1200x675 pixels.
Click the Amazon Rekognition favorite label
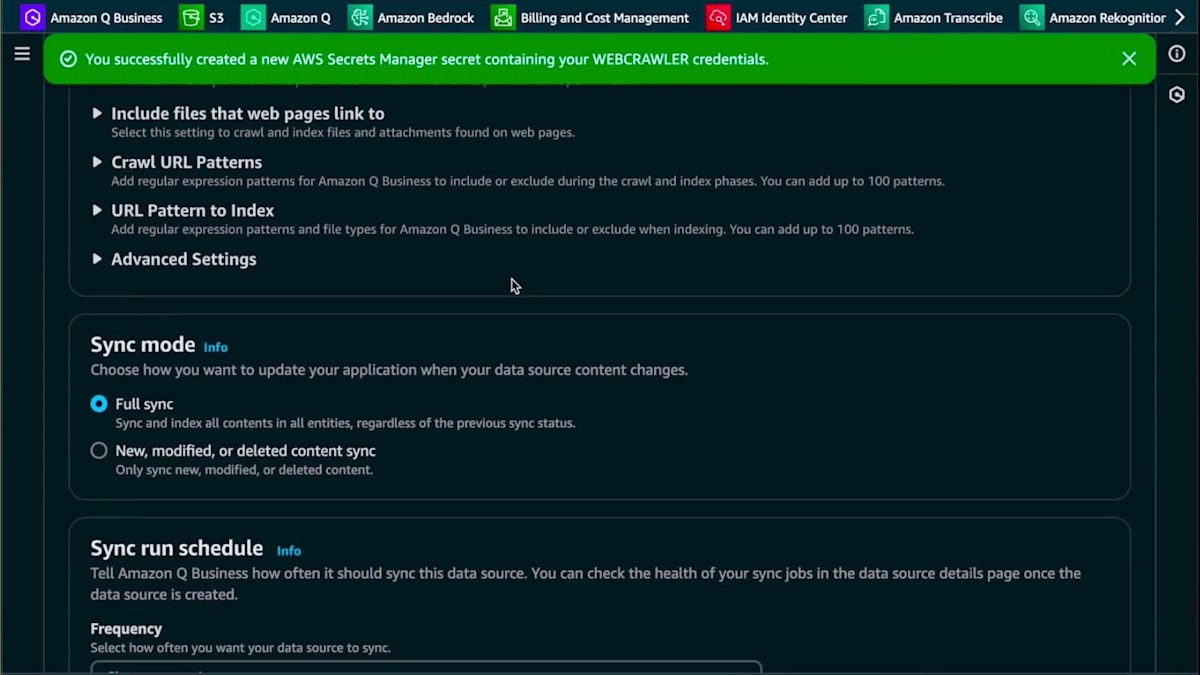click(x=1107, y=18)
